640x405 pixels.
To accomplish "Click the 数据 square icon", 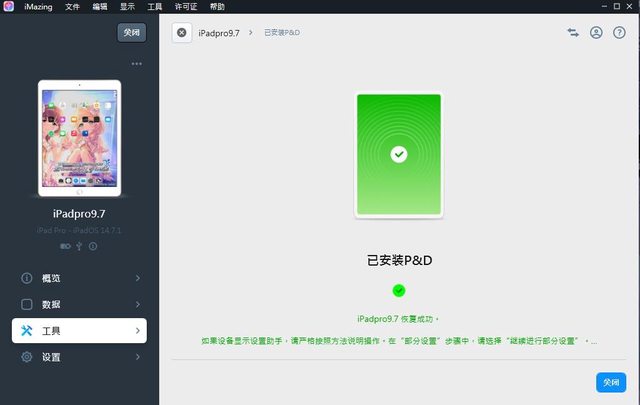I will 27,304.
